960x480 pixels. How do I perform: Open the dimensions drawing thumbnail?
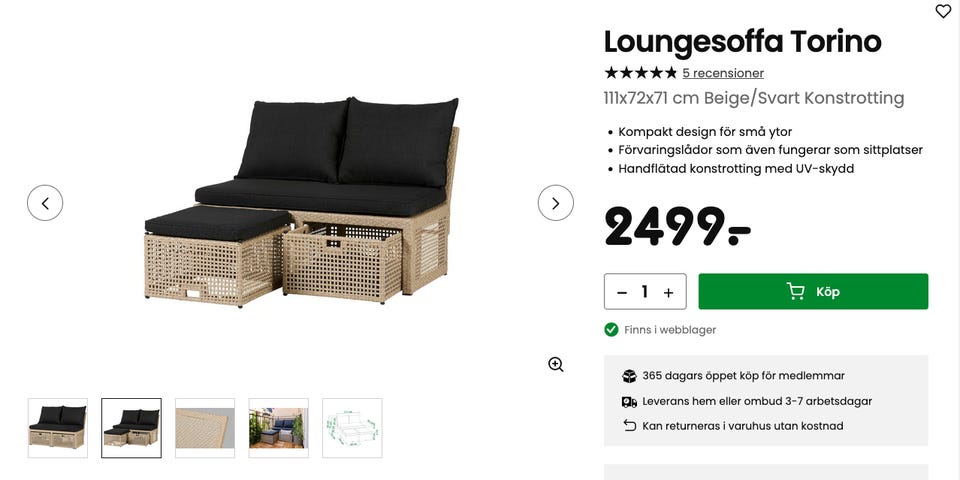coord(352,428)
